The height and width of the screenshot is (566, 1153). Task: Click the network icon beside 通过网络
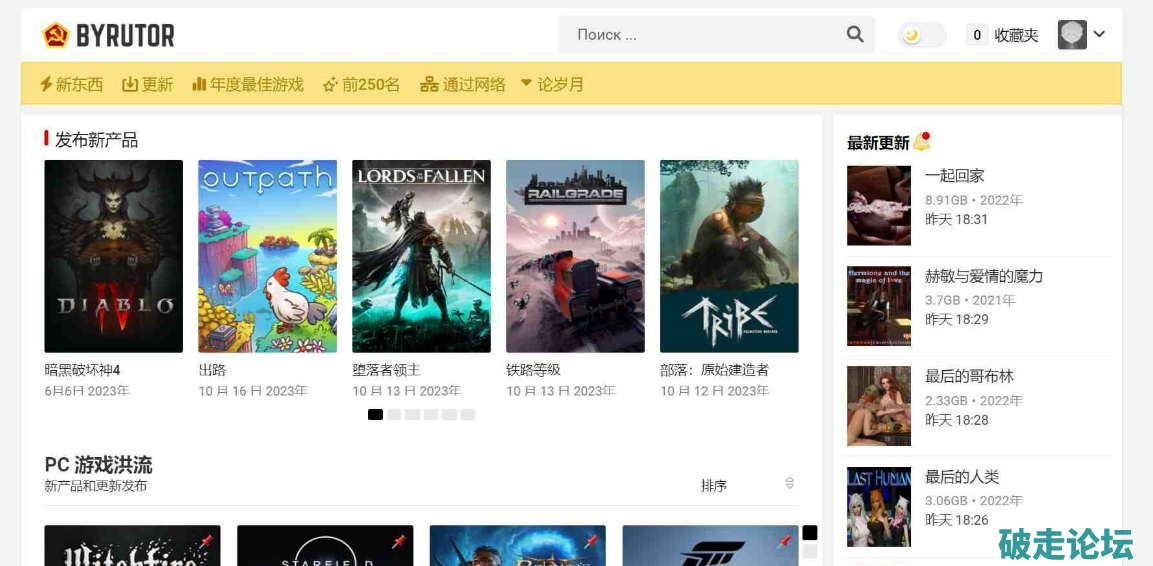[x=429, y=84]
